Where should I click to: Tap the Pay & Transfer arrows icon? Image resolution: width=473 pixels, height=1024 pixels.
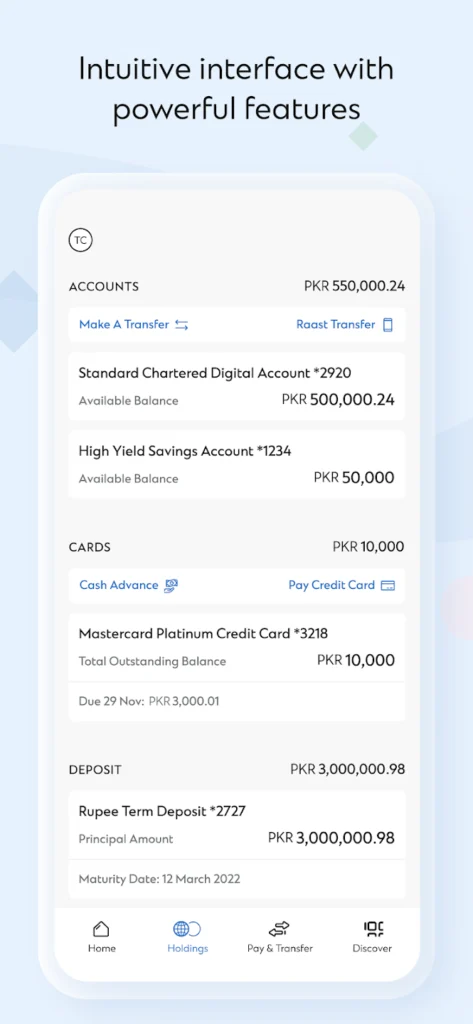(279, 929)
